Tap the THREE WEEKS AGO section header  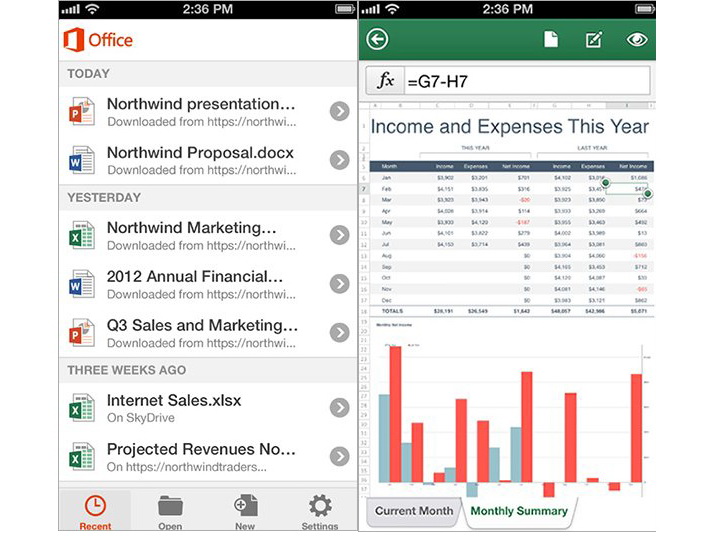click(127, 370)
